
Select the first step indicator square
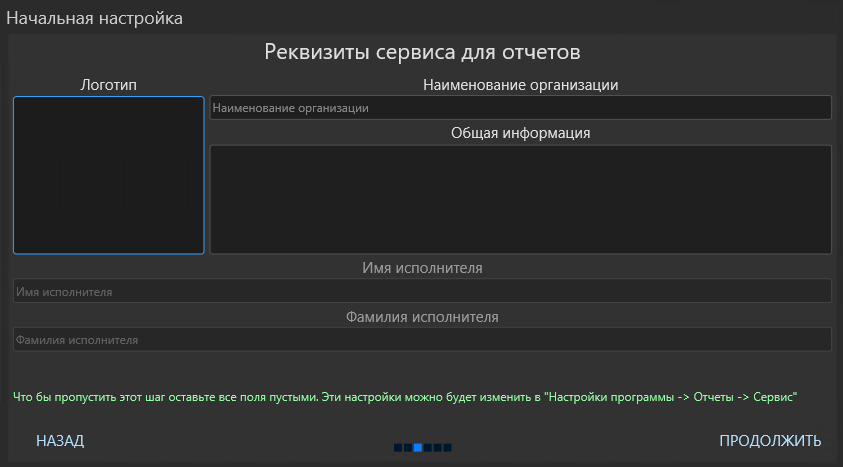pos(398,448)
